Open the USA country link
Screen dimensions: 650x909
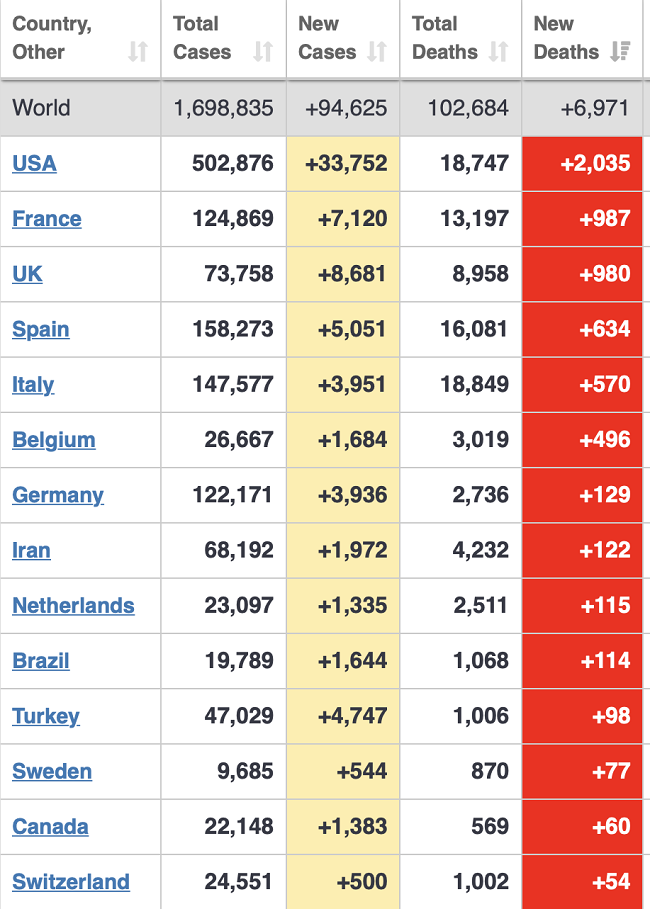coord(34,163)
